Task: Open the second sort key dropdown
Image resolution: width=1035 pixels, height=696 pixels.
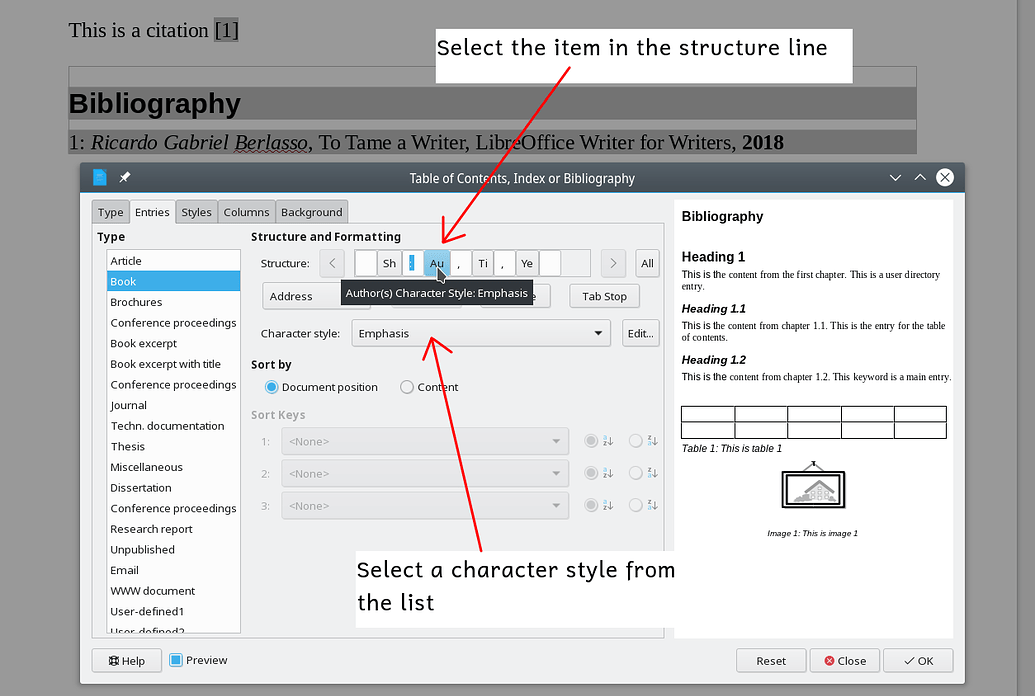Action: coord(556,473)
